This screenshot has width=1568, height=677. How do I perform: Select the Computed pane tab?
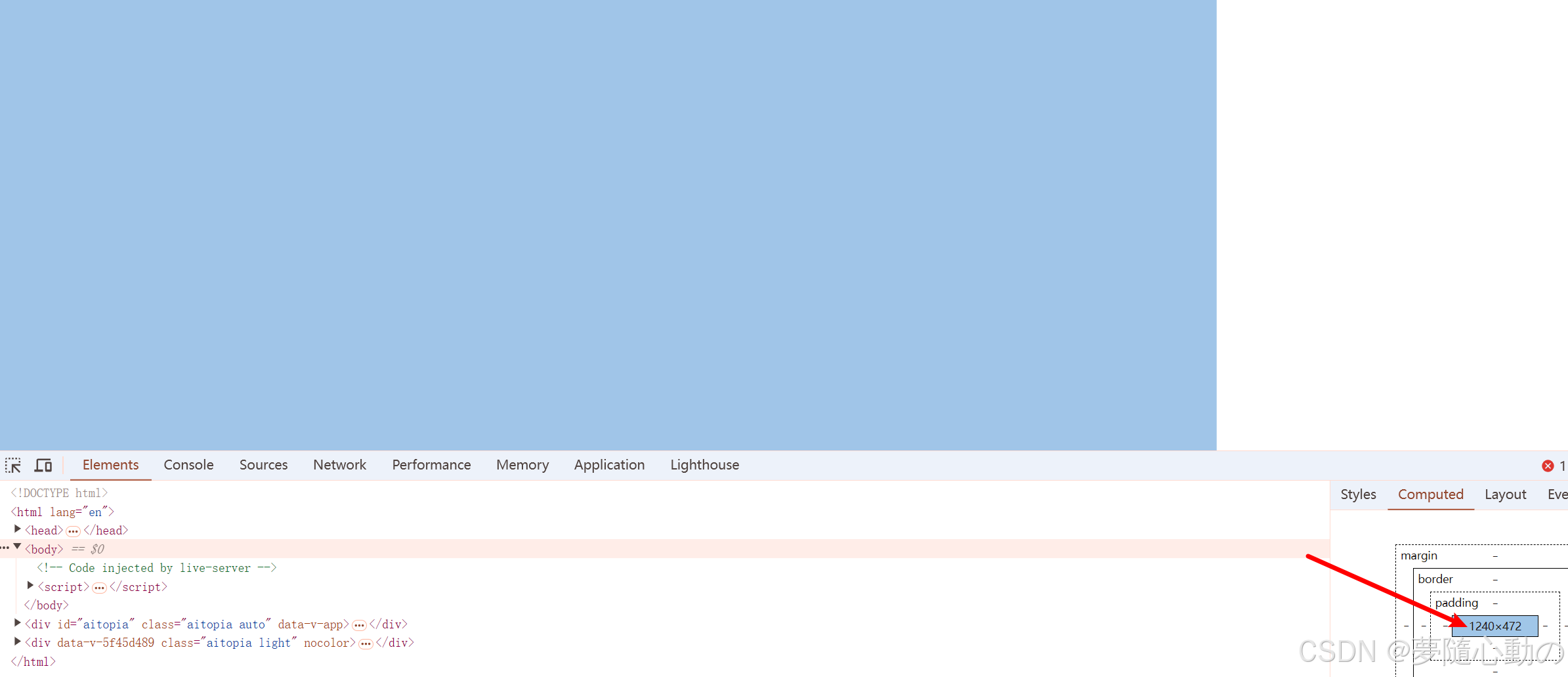click(1431, 494)
